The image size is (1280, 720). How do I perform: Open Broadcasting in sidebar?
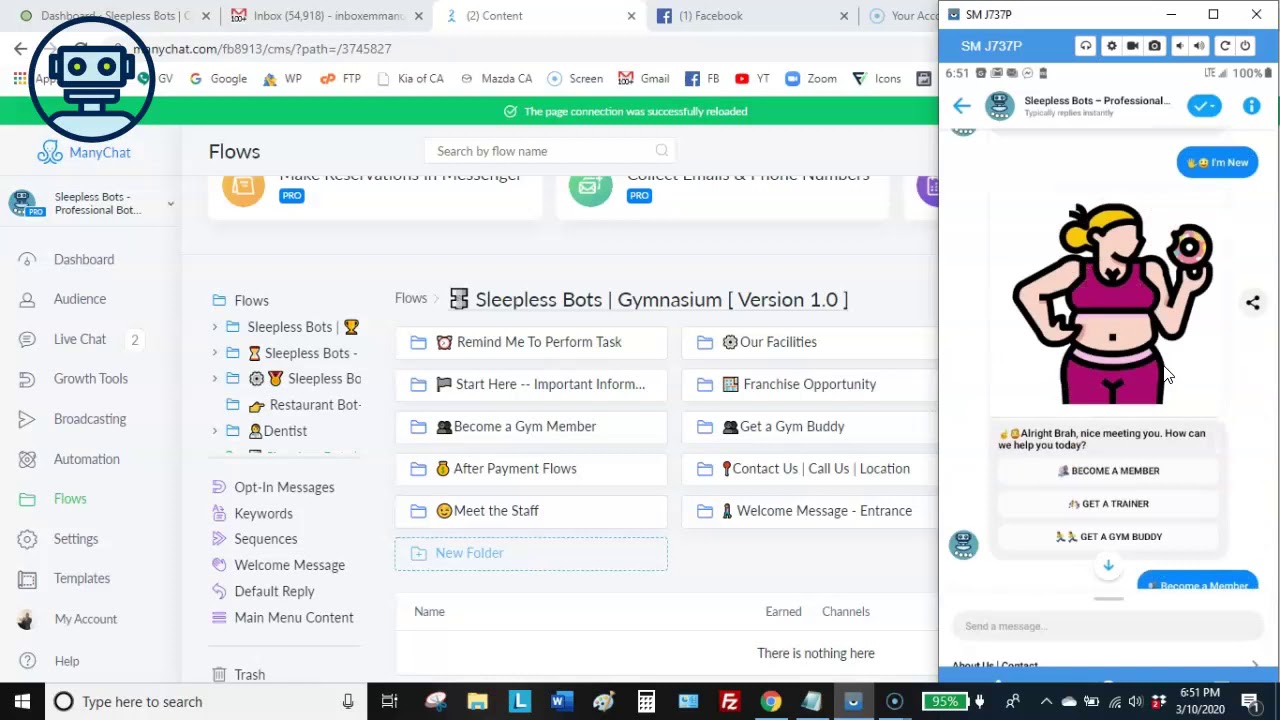pyautogui.click(x=90, y=419)
